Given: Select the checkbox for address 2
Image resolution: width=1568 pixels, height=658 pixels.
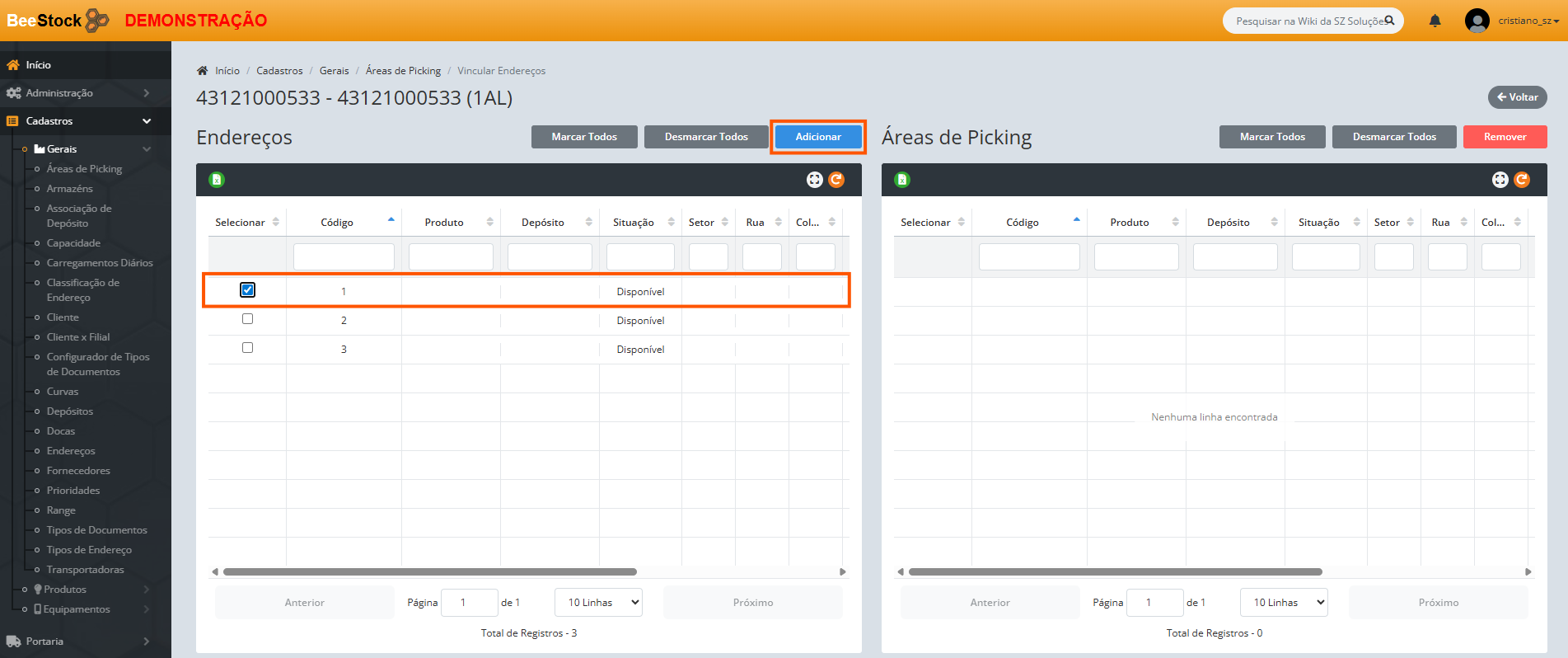Looking at the screenshot, I should (x=247, y=319).
